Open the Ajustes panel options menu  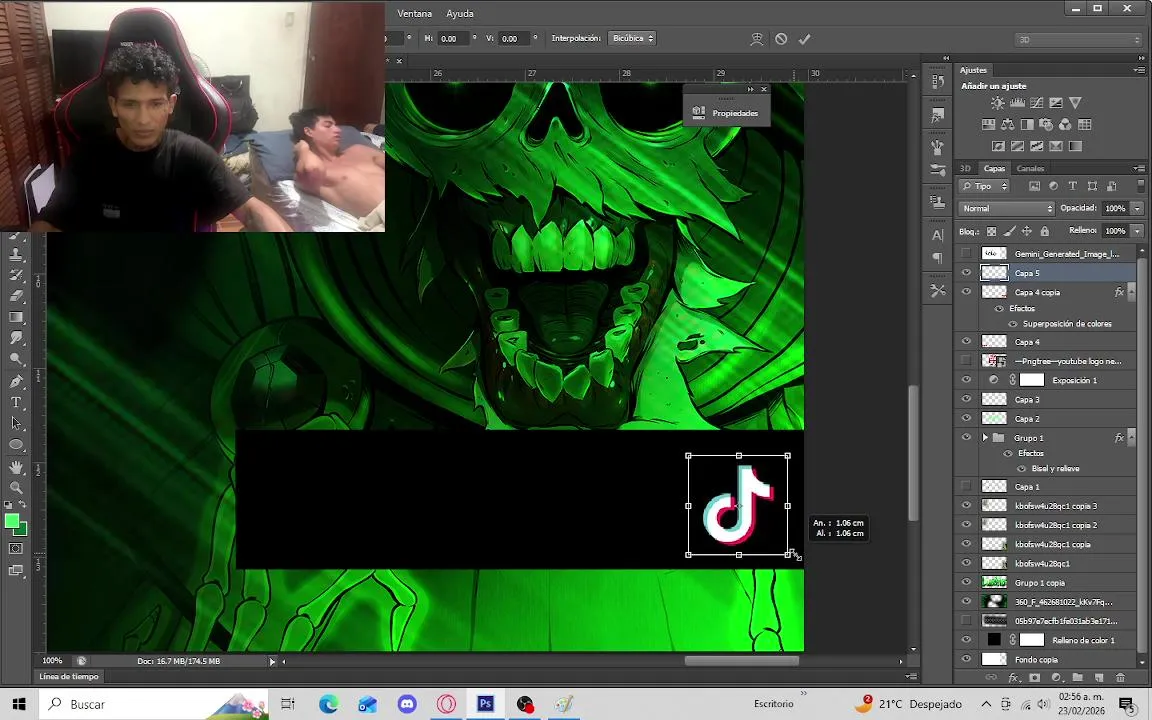tap(1139, 70)
